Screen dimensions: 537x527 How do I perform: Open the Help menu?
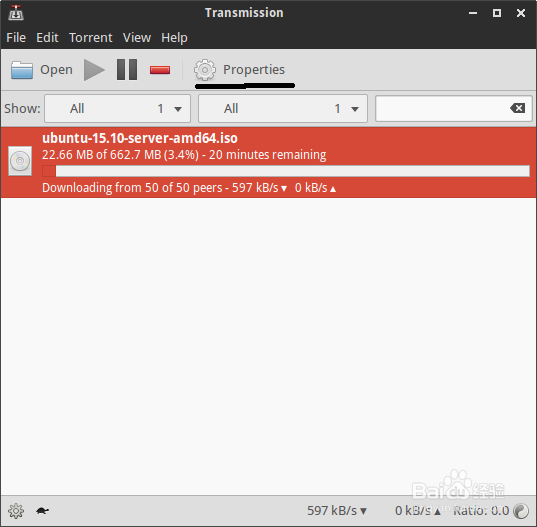tap(174, 37)
